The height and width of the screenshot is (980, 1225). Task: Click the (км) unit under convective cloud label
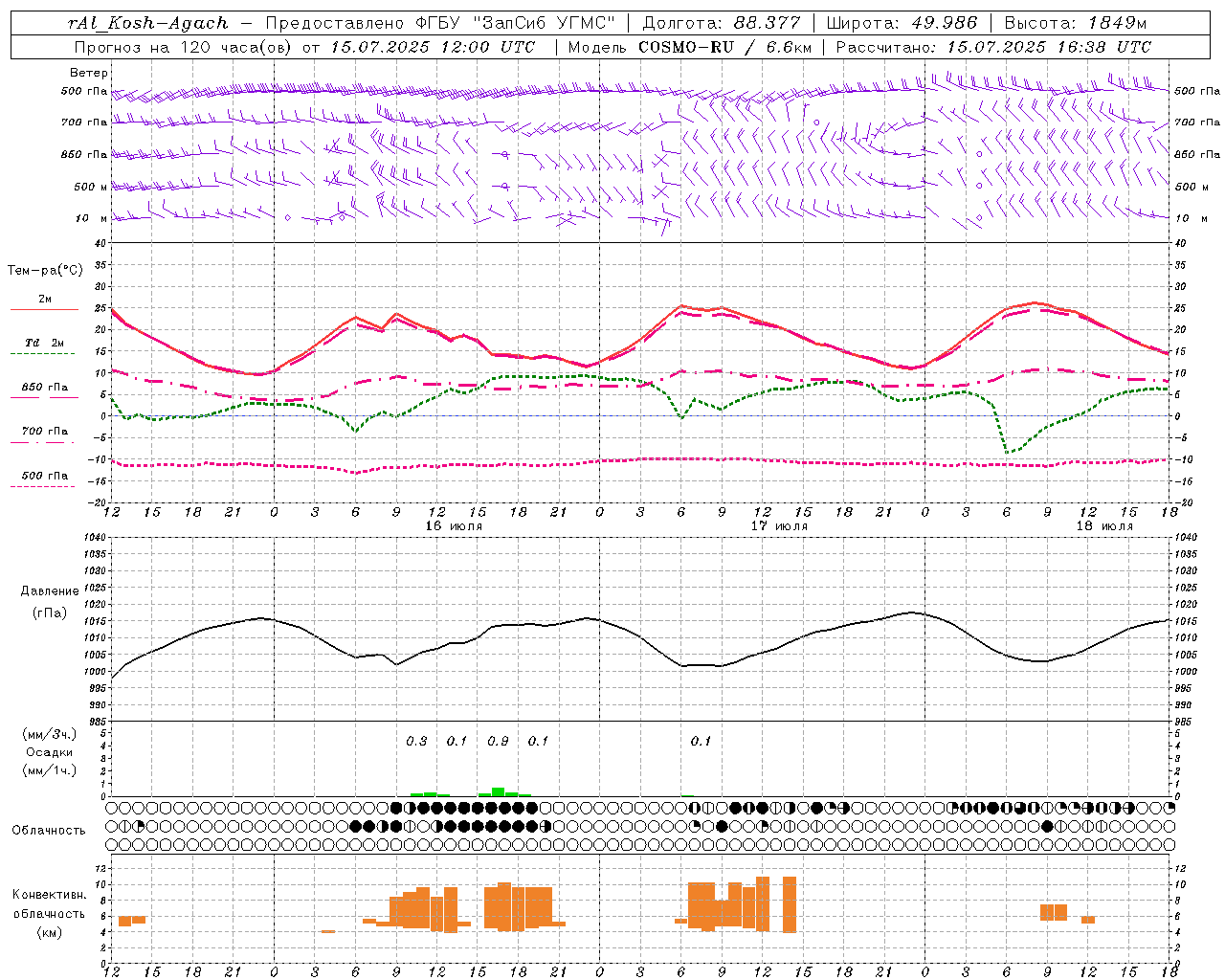click(x=49, y=932)
